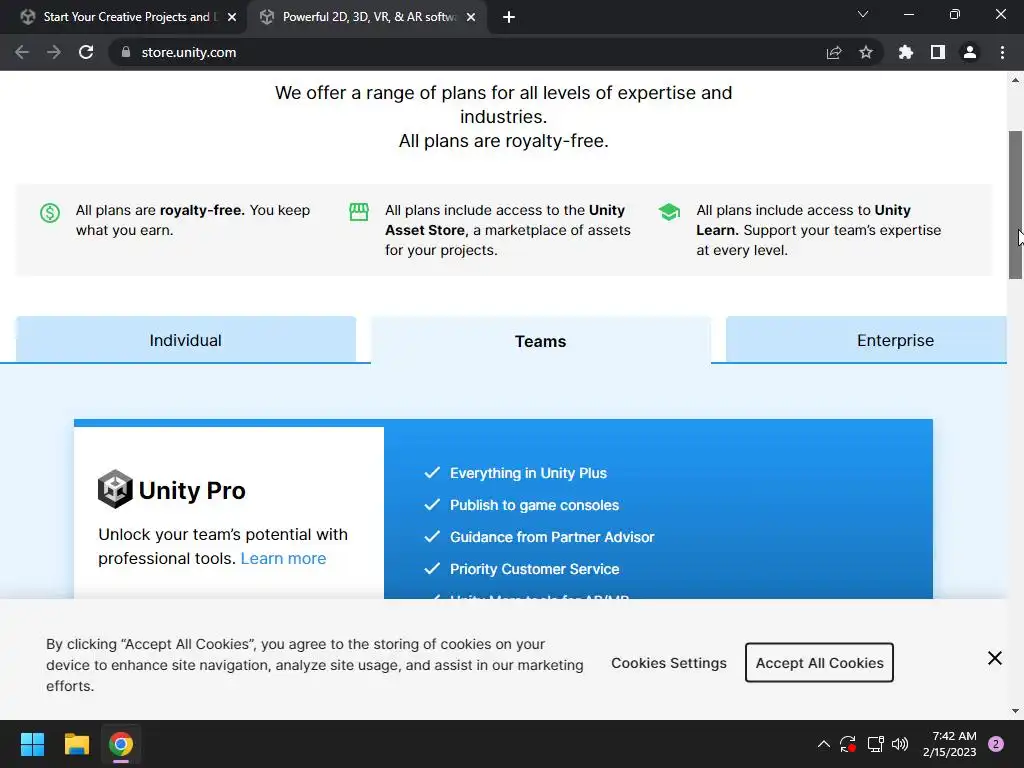Click Guidance from Partner Advisor checkmark
This screenshot has height=768, width=1024.
click(x=432, y=536)
